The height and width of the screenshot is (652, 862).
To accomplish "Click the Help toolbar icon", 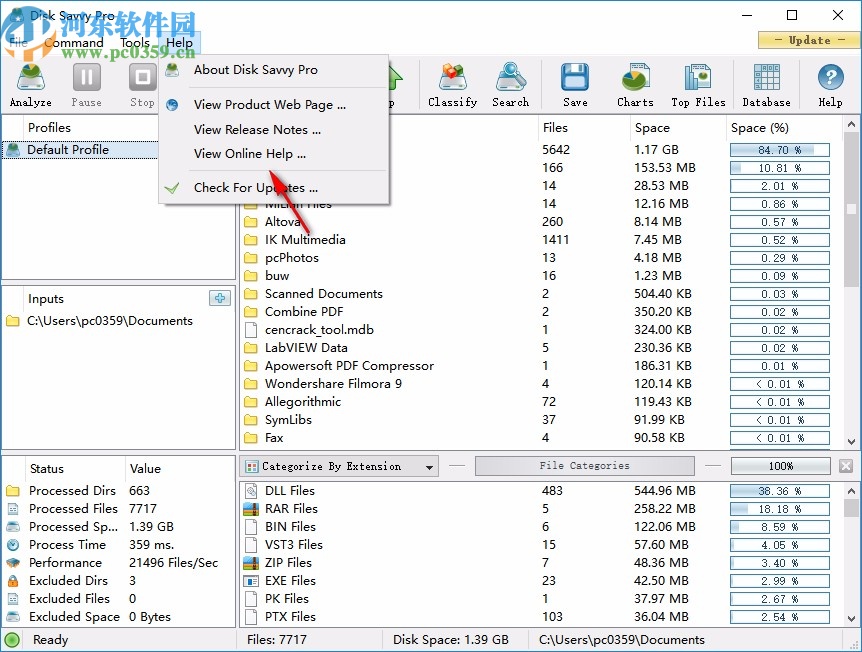I will [x=829, y=85].
